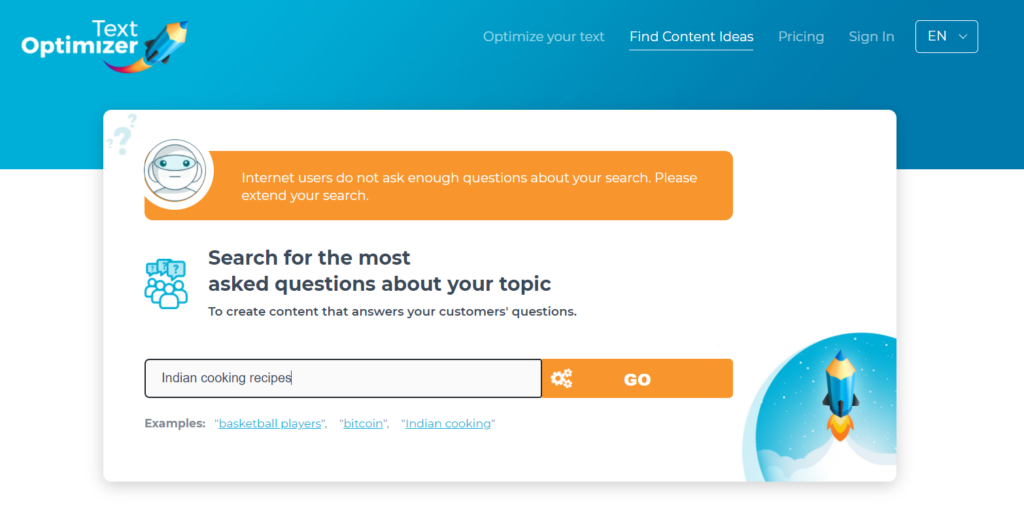Try the basketball players example link
1024x513 pixels.
point(270,424)
